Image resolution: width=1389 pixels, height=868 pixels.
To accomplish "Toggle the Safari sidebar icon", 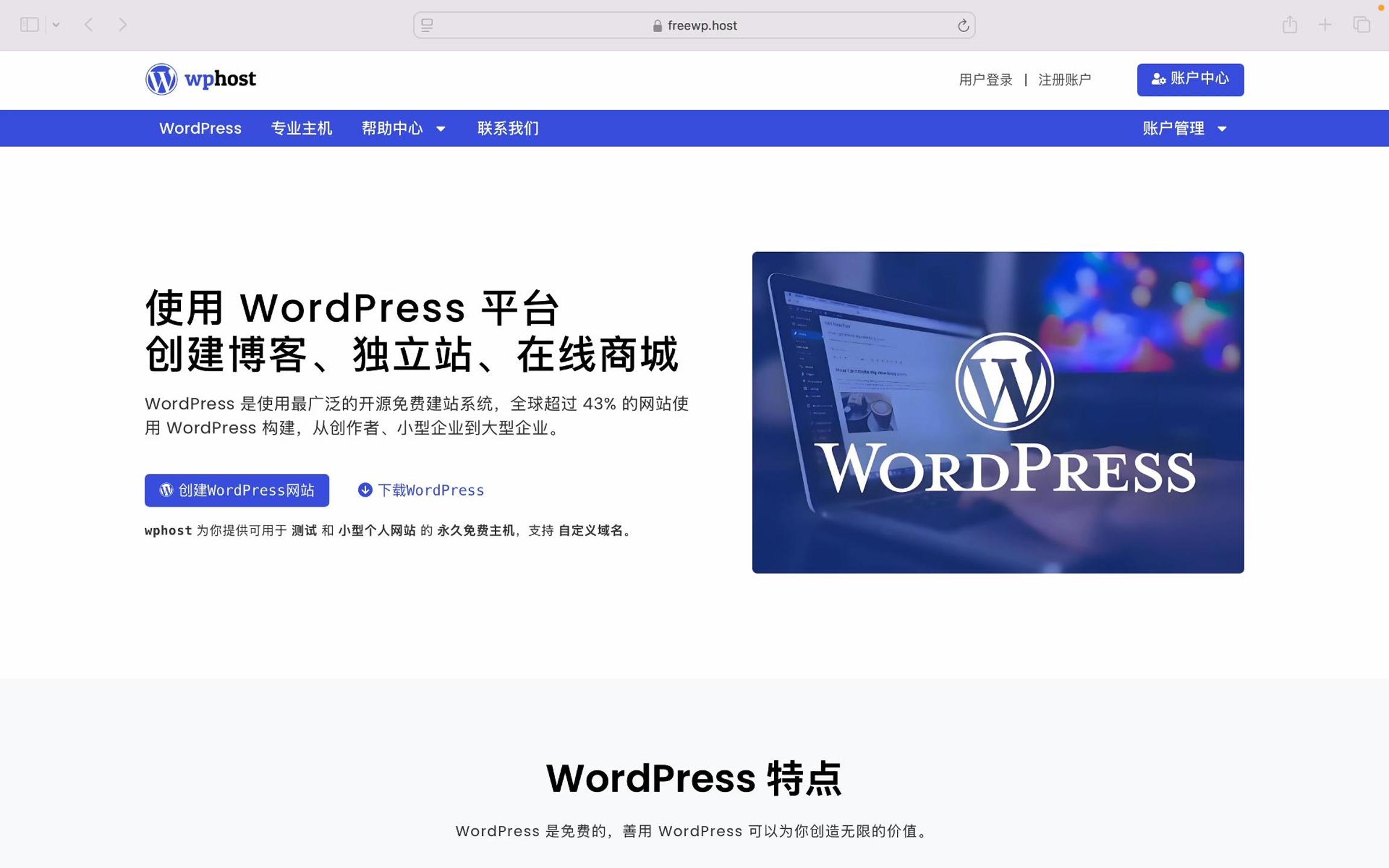I will [29, 25].
